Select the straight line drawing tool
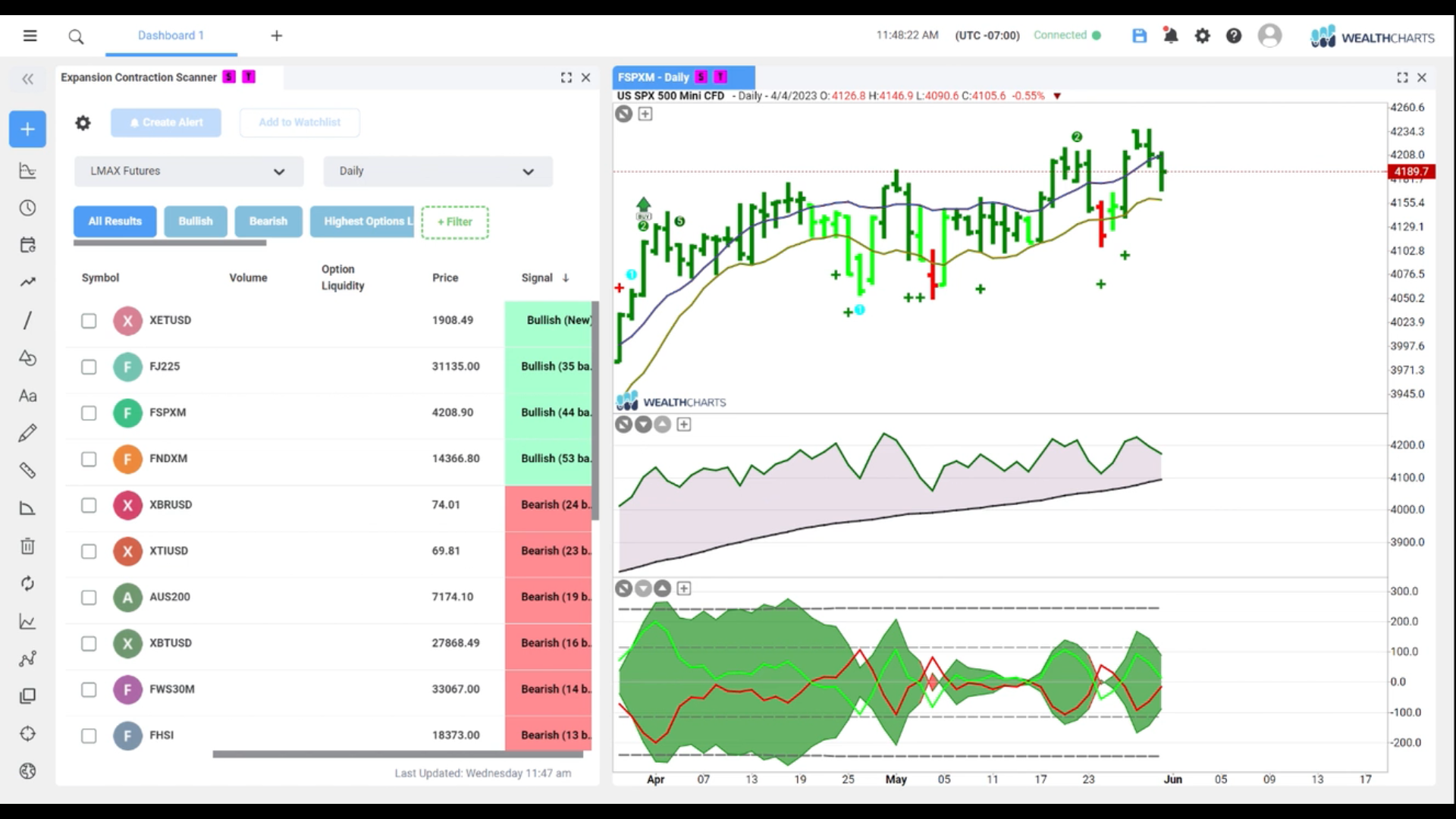This screenshot has width=1456, height=819. pos(27,320)
